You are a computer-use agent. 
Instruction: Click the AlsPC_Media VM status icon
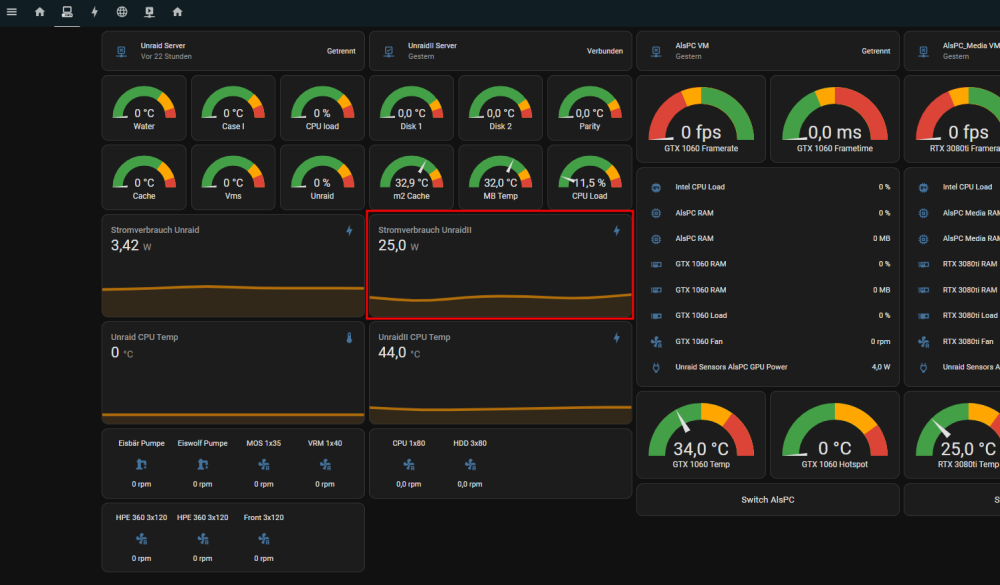[923, 51]
